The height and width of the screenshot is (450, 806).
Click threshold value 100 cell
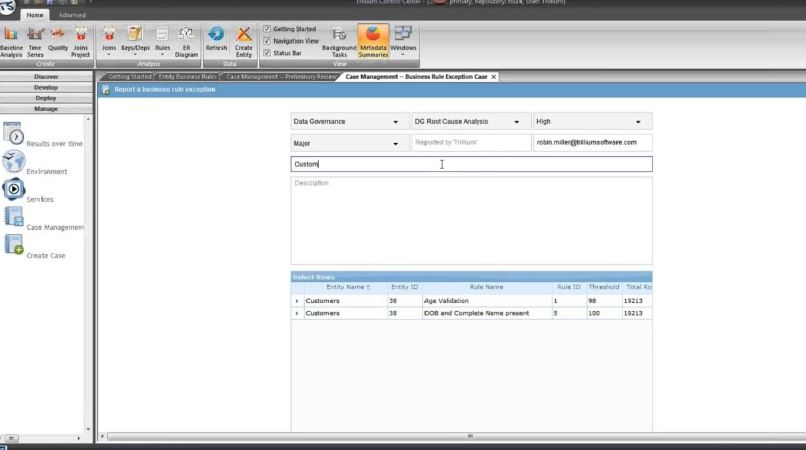pyautogui.click(x=604, y=313)
